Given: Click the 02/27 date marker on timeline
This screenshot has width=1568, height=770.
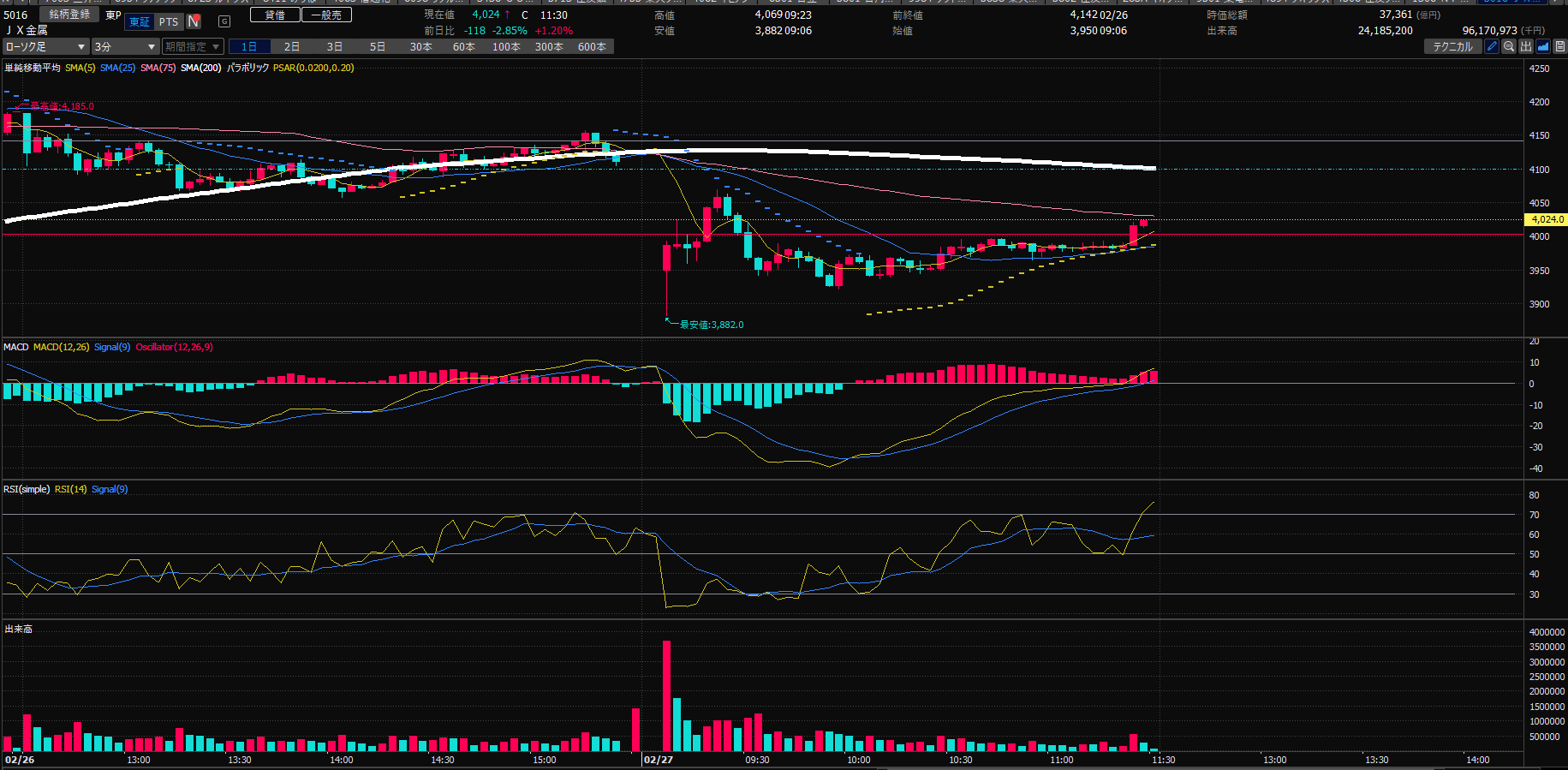Looking at the screenshot, I should pos(658,760).
